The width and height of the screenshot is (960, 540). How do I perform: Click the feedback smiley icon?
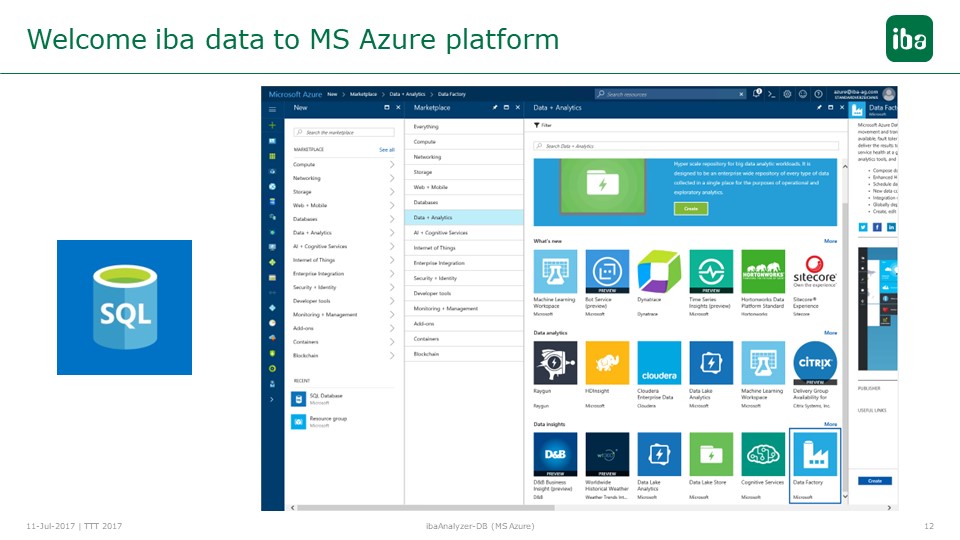click(x=803, y=94)
